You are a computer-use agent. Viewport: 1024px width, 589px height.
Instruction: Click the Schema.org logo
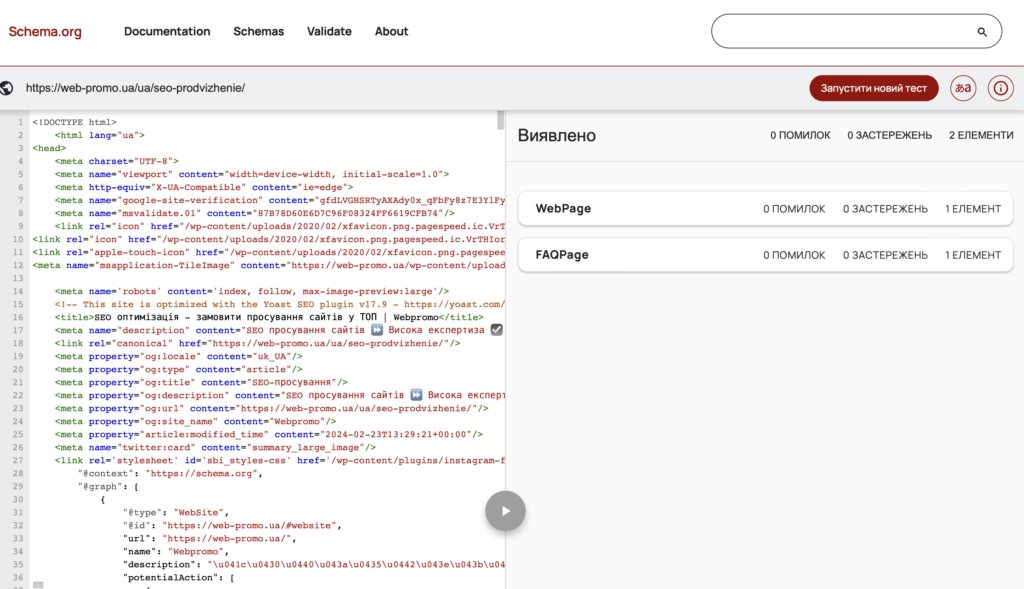pyautogui.click(x=46, y=31)
